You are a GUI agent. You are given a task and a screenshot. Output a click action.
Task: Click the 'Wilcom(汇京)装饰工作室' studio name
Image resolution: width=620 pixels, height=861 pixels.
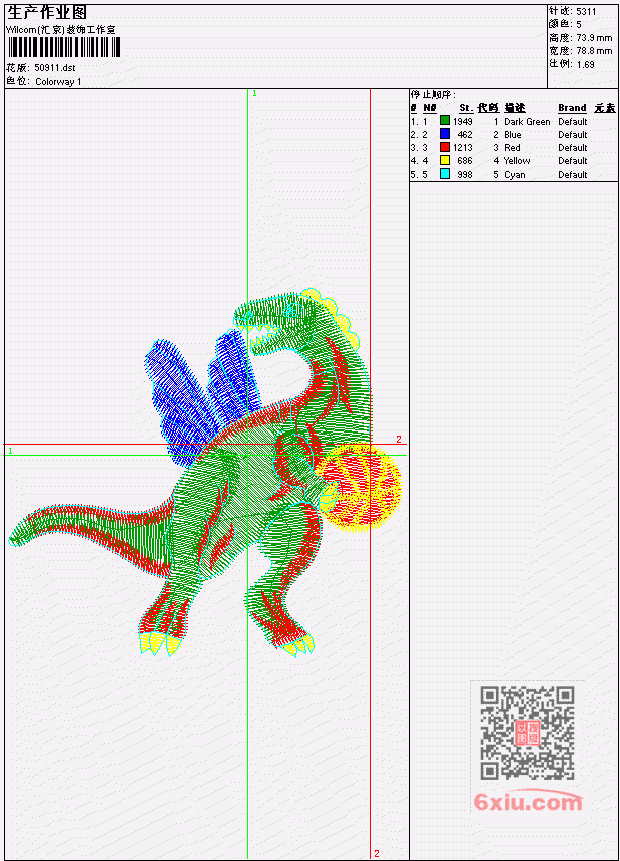(61, 30)
